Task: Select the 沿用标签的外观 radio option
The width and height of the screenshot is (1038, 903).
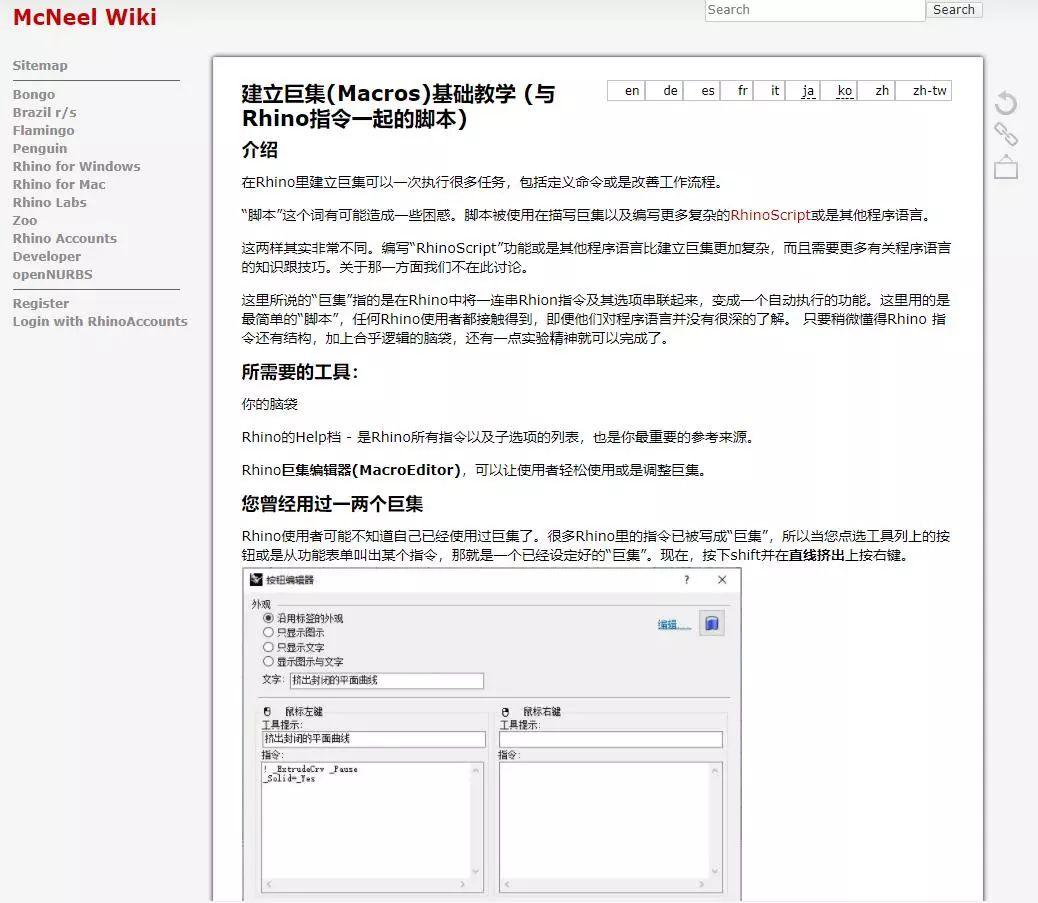Action: (268, 618)
